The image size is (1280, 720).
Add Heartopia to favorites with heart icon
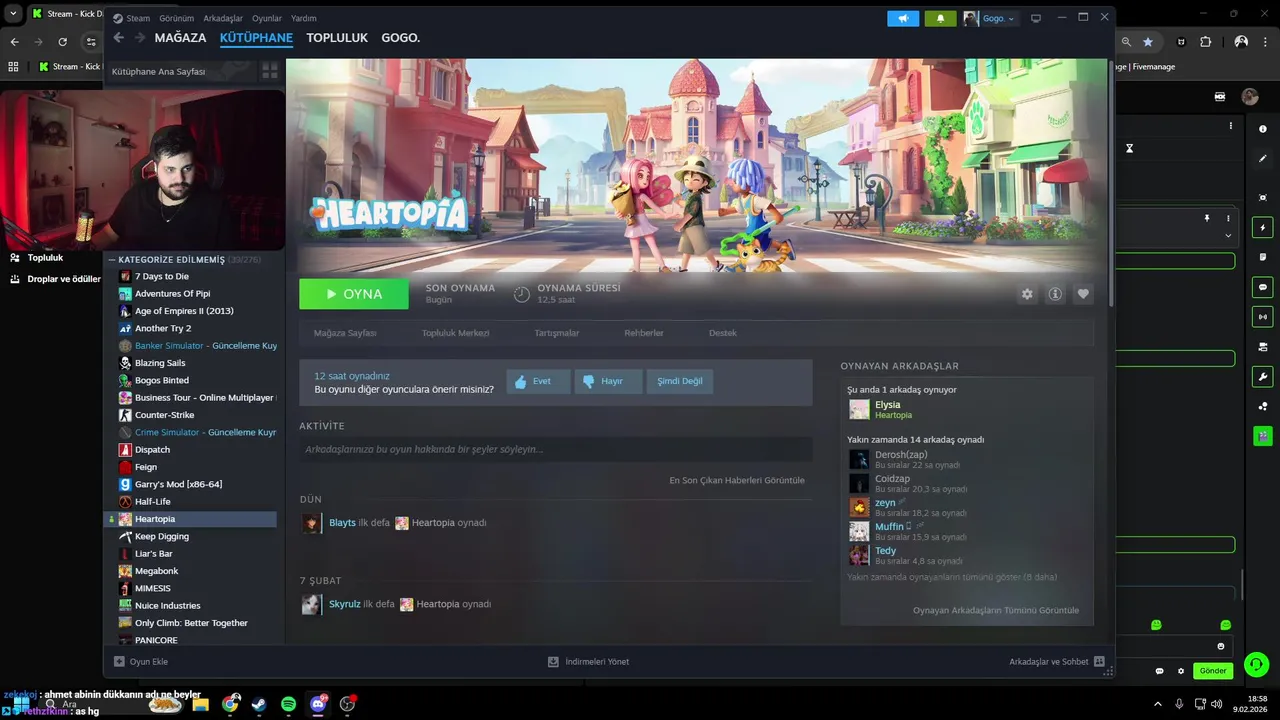tap(1083, 294)
